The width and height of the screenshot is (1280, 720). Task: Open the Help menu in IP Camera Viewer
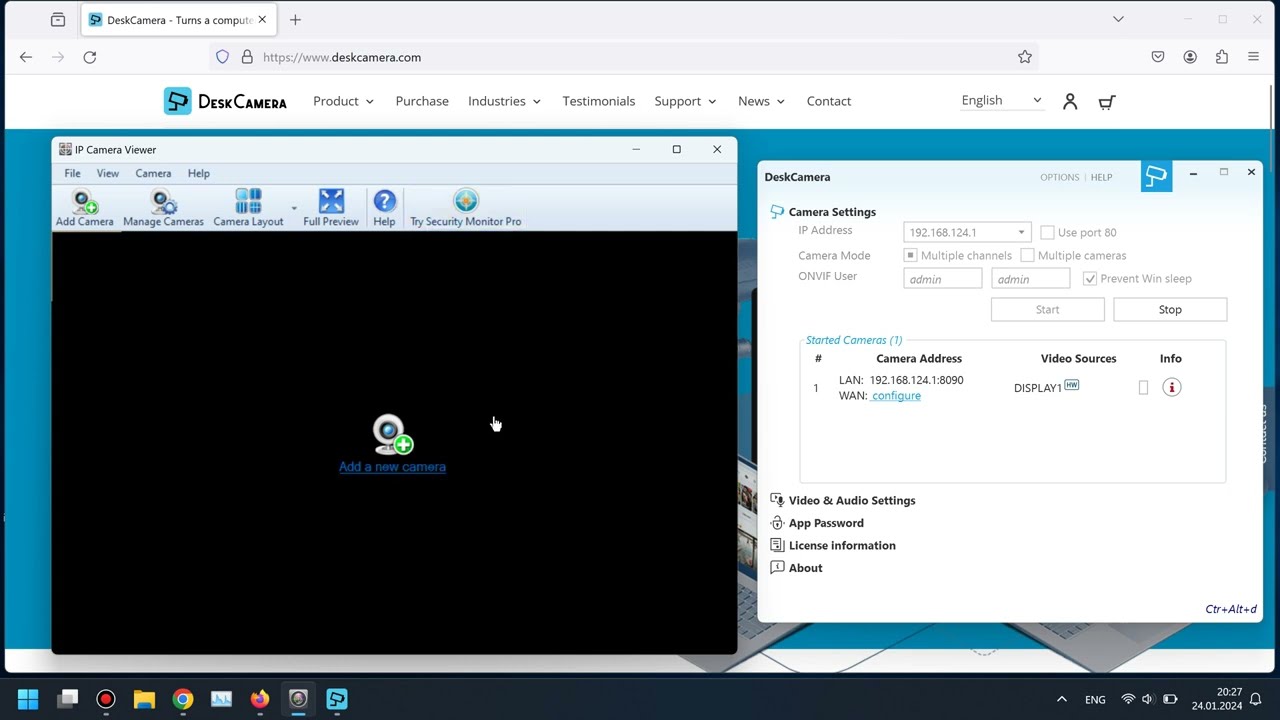tap(198, 173)
